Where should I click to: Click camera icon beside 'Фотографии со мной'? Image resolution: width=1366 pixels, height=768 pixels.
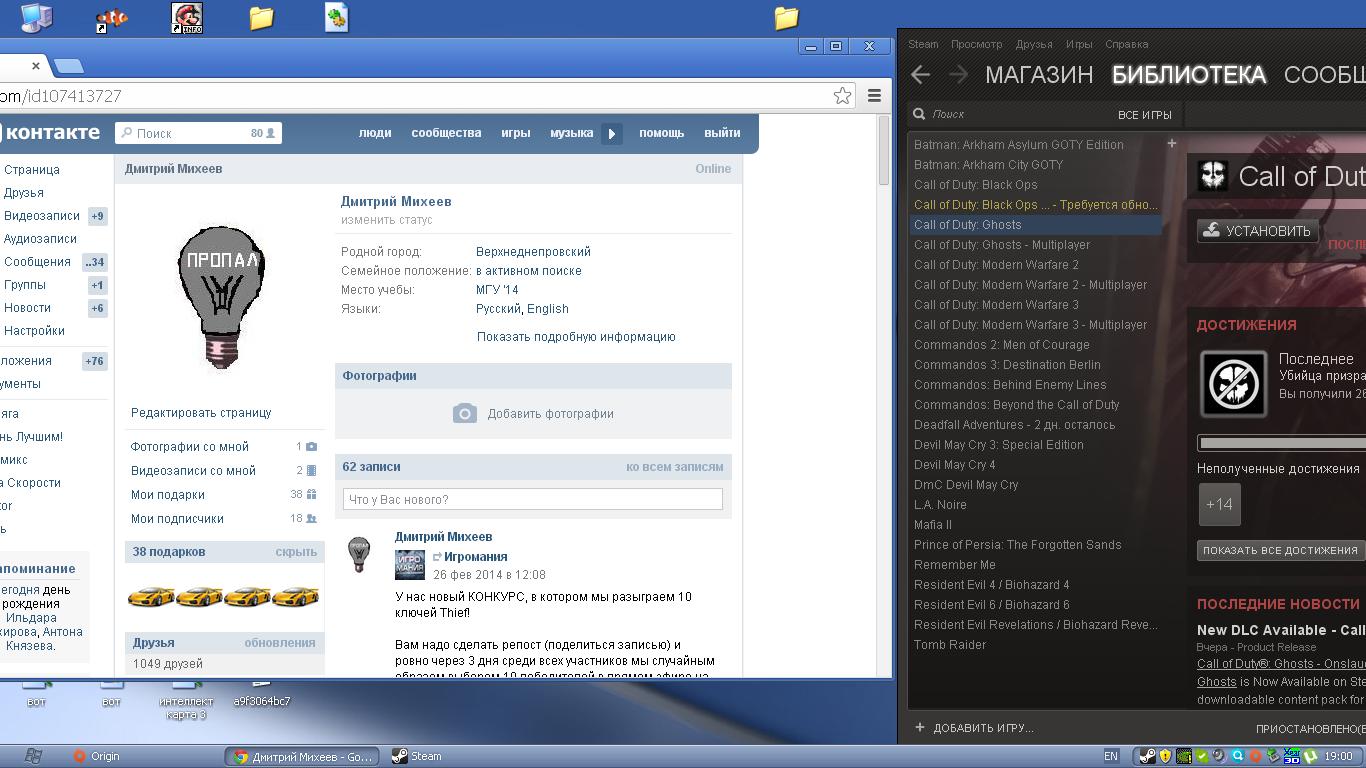(311, 447)
